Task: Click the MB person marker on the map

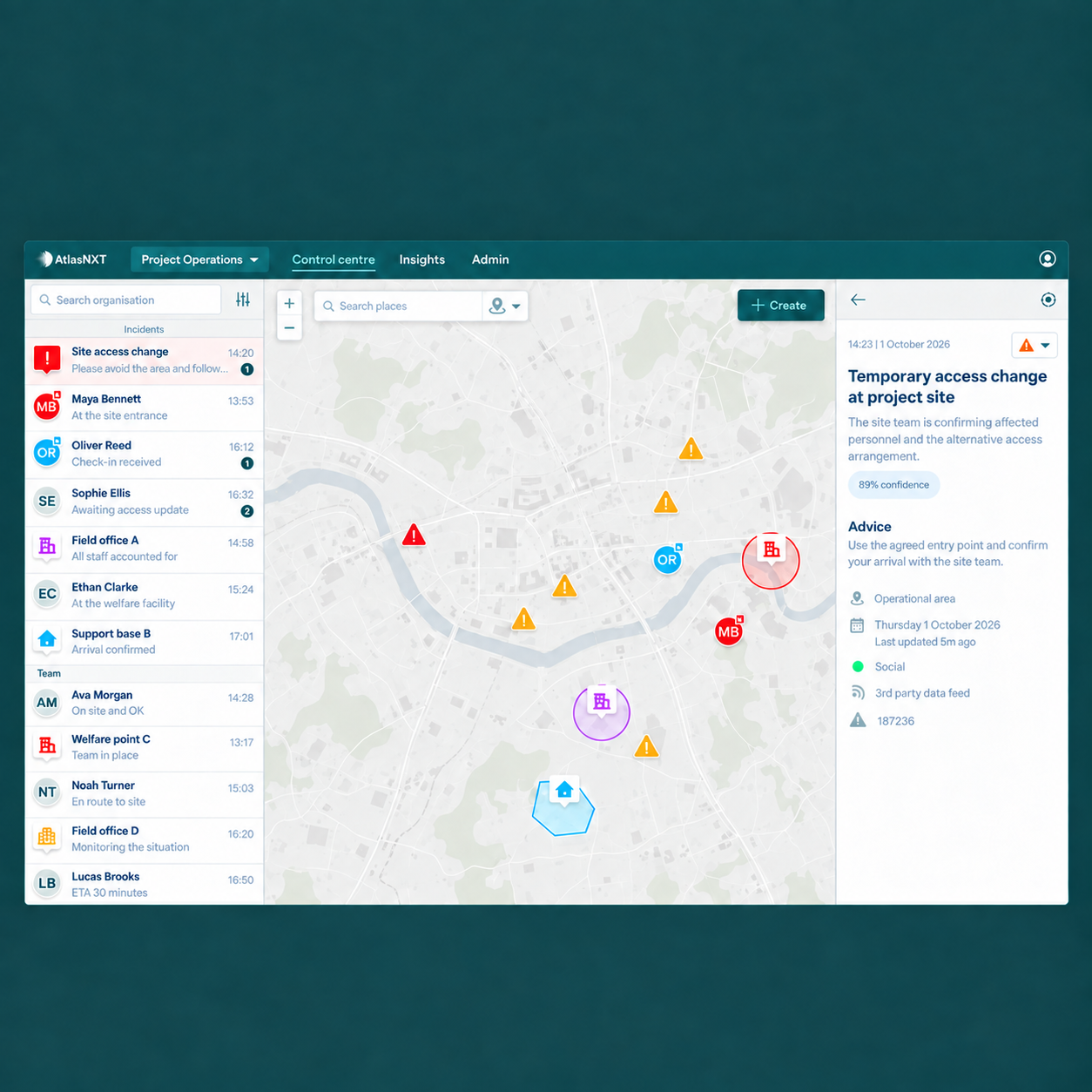Action: pyautogui.click(x=729, y=631)
